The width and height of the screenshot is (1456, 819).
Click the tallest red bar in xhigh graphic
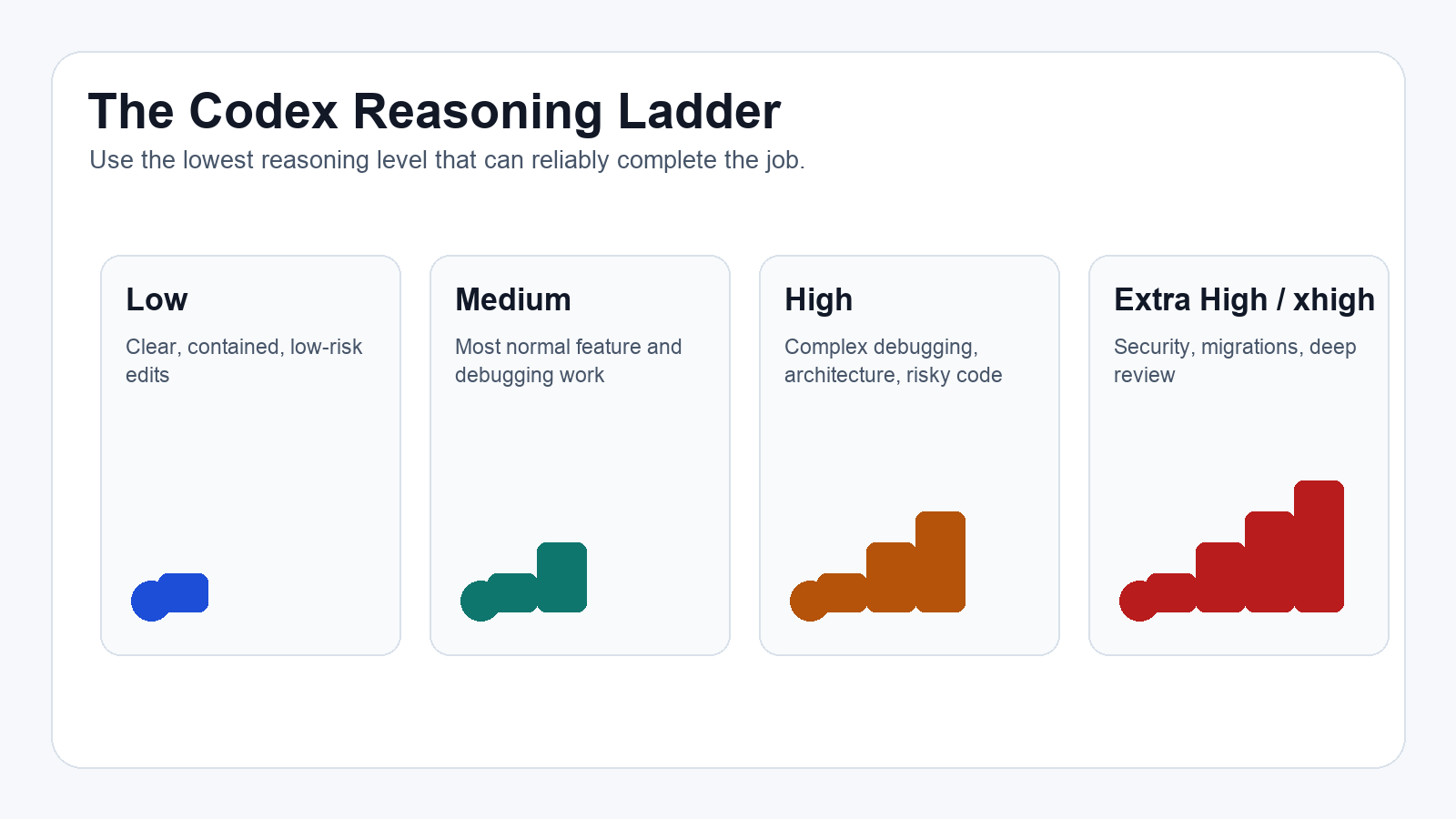tap(1319, 546)
